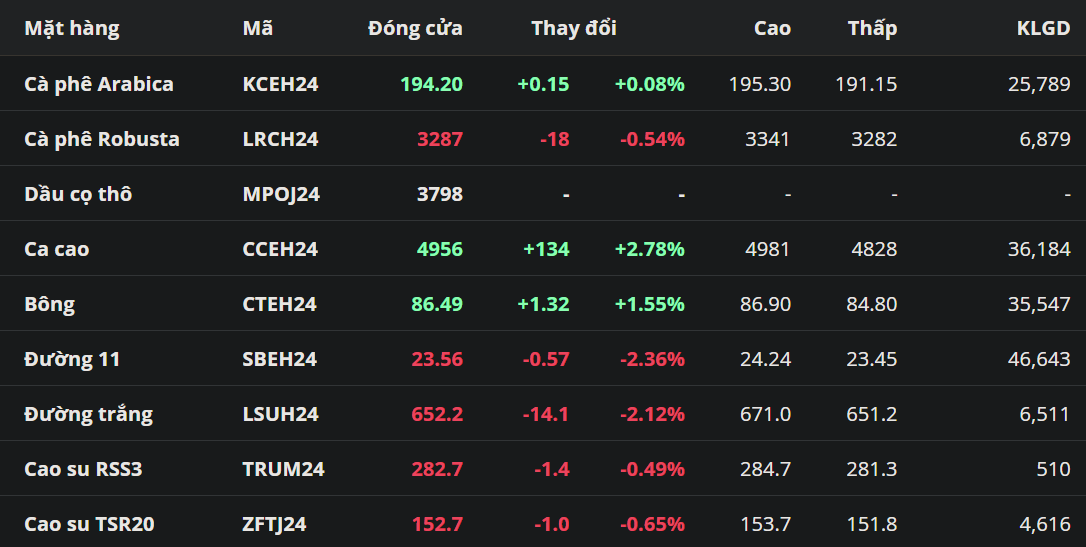The width and height of the screenshot is (1086, 547).
Task: Click the 'Cao su TSR20' commodity name
Action: [89, 524]
